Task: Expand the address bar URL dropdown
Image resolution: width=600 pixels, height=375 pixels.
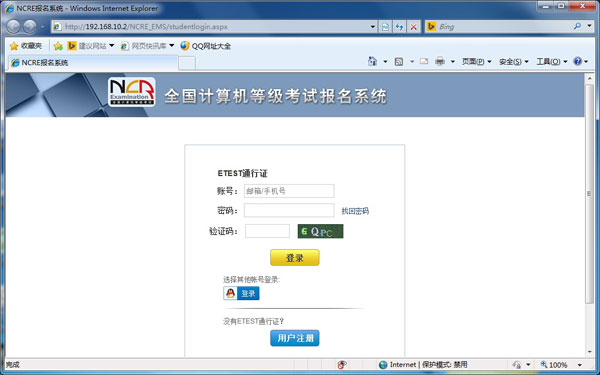Action: (x=373, y=27)
